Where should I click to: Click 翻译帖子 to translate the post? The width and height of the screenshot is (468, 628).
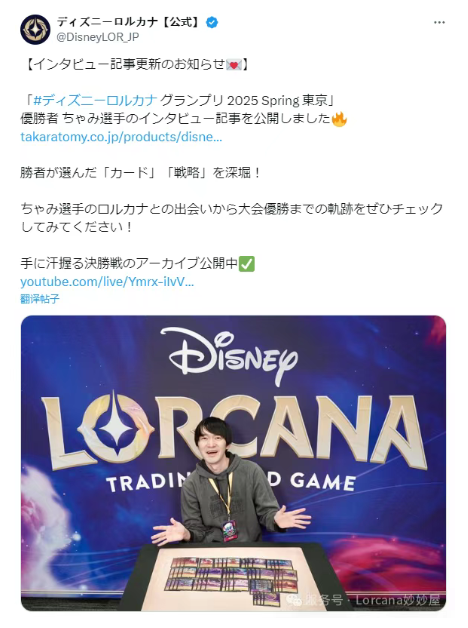[40, 299]
